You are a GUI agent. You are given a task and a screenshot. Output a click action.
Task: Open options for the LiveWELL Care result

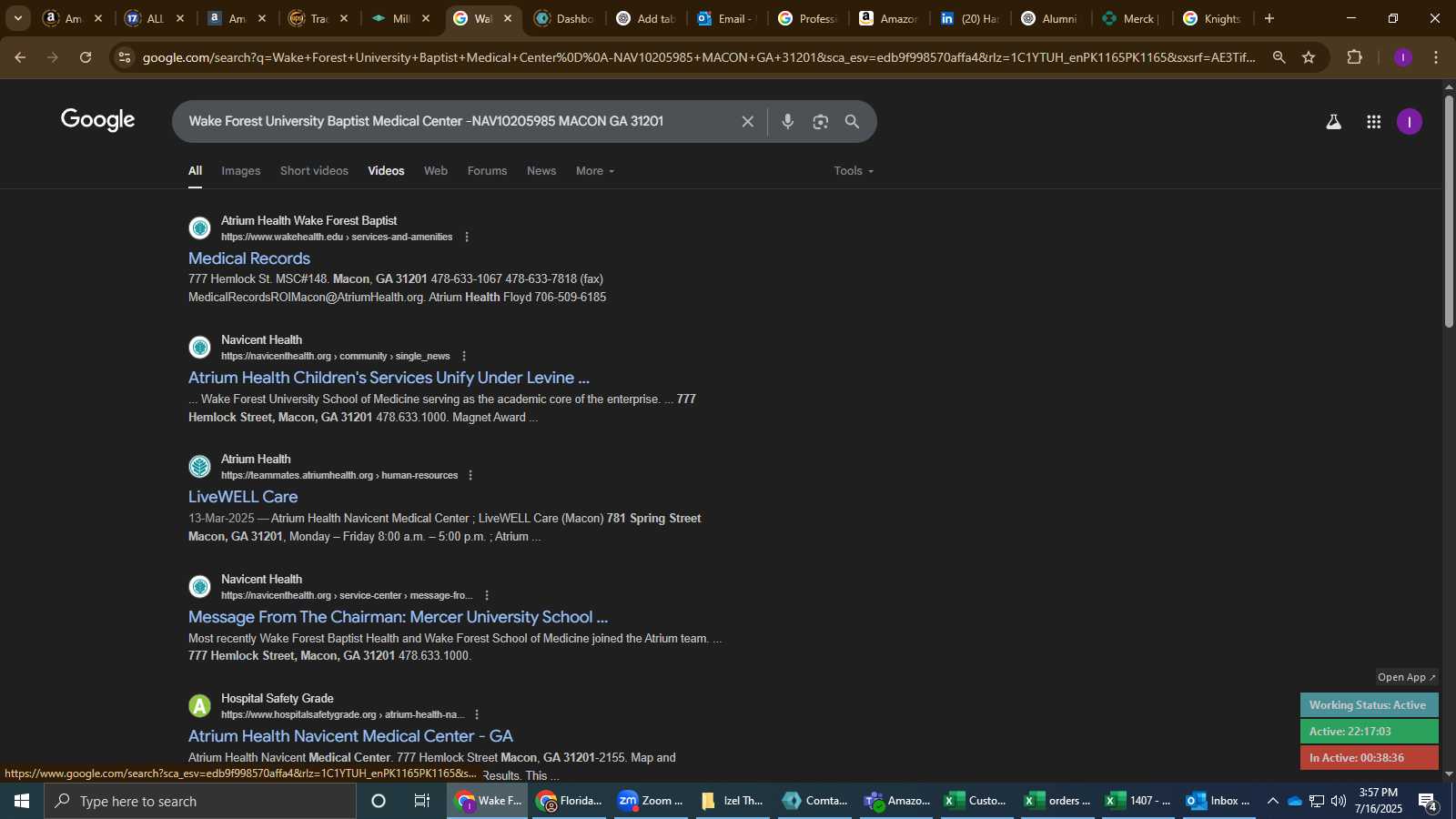coord(470,475)
